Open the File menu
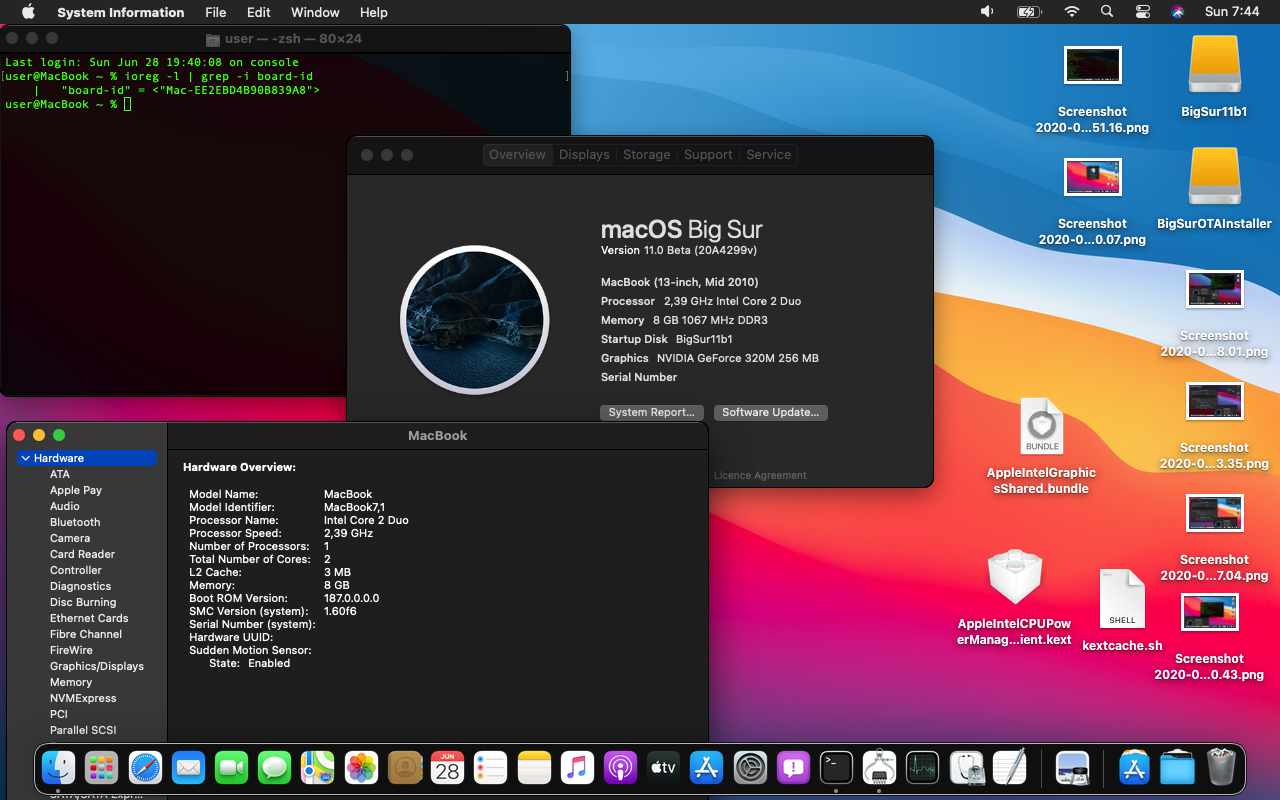The width and height of the screenshot is (1280, 800). point(215,12)
